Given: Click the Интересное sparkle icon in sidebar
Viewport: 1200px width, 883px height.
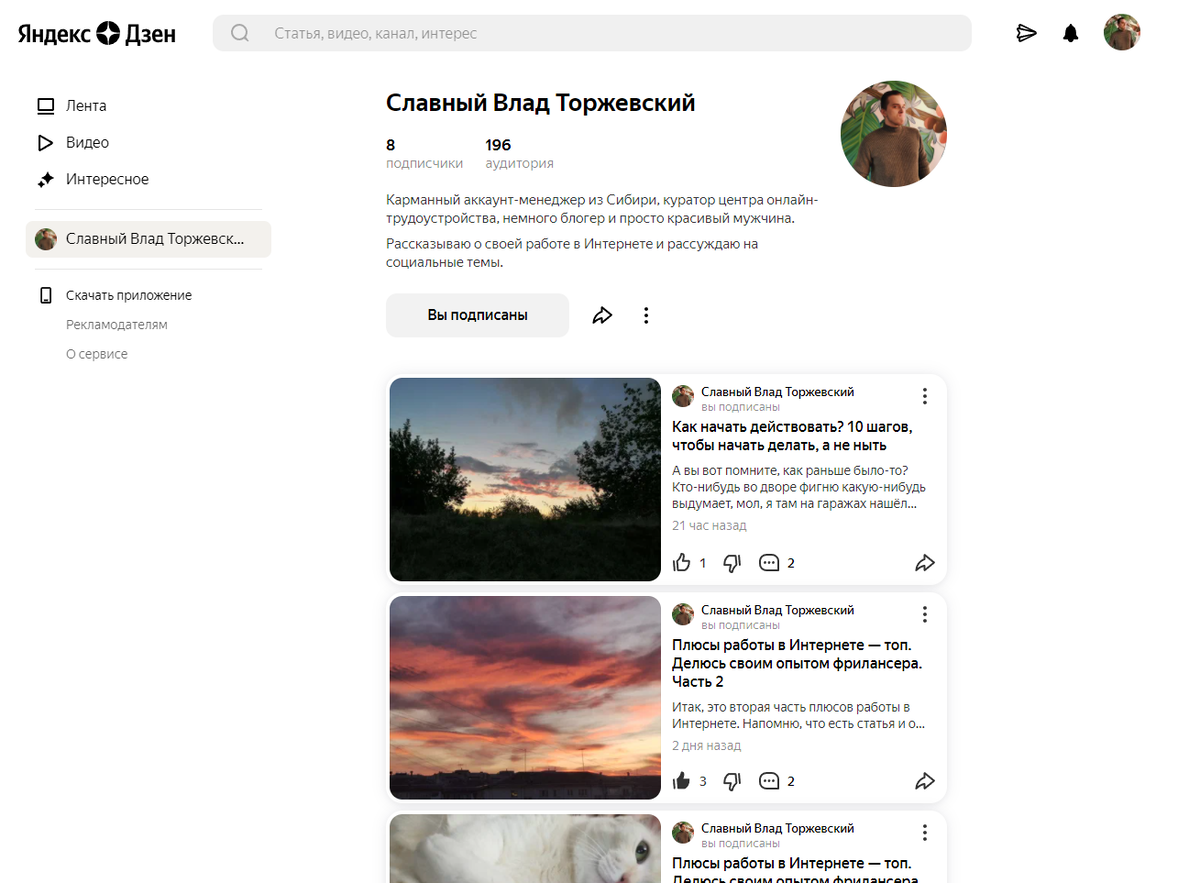Looking at the screenshot, I should click(x=45, y=180).
